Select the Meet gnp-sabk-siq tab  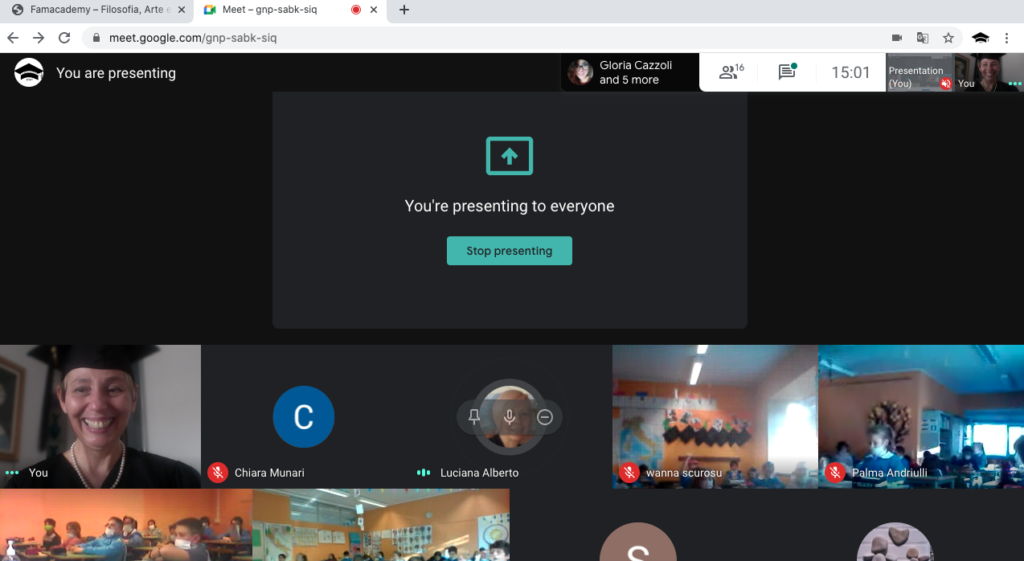click(270, 10)
